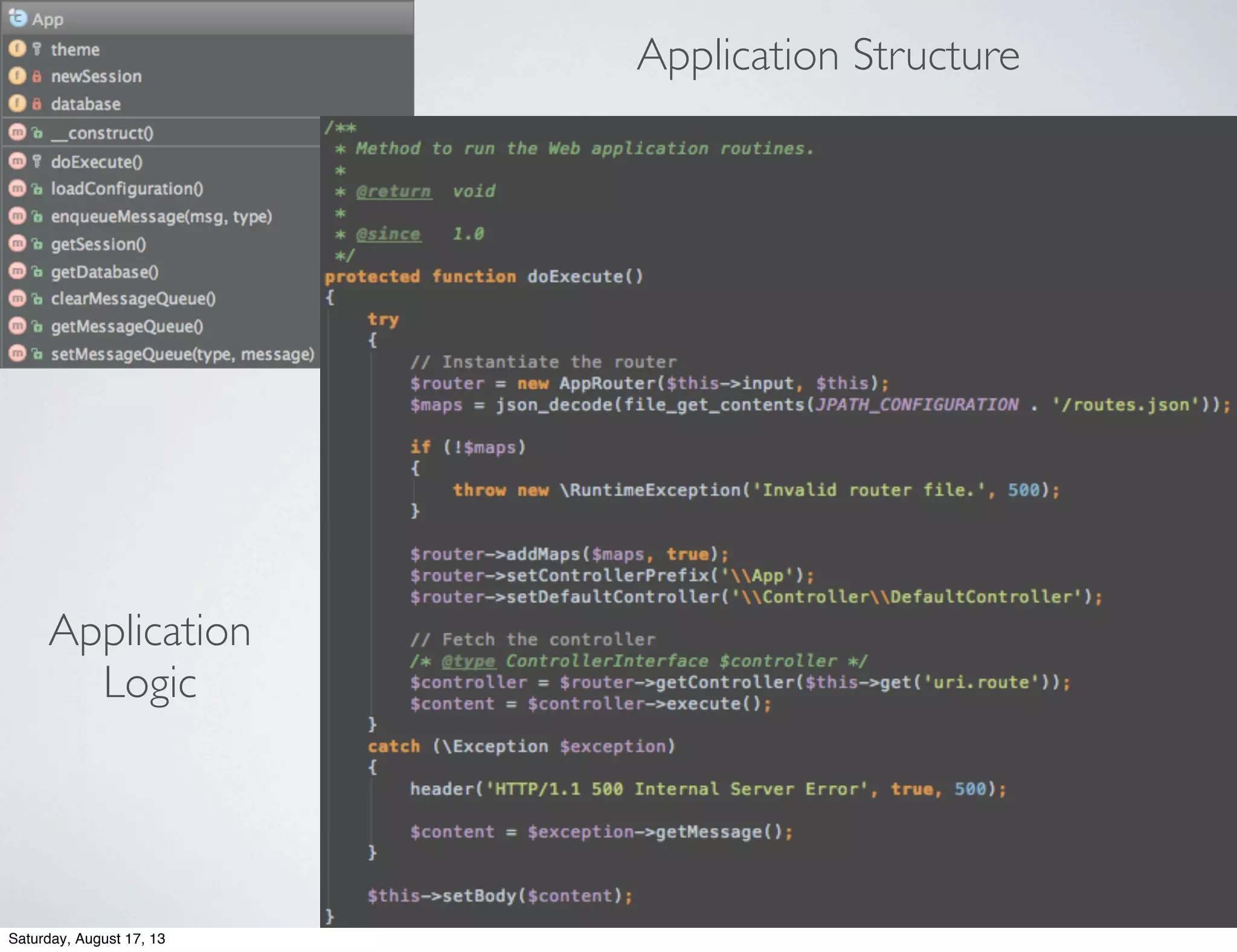
Task: Select the database field entry
Action: [207, 104]
